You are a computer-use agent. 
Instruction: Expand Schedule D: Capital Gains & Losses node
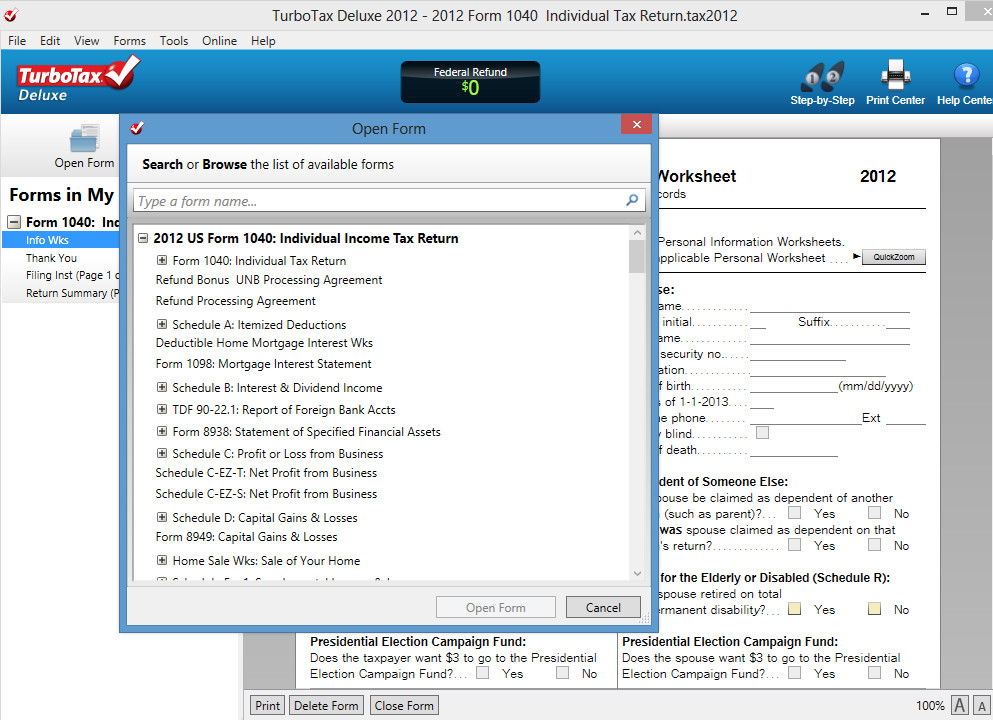coord(162,517)
